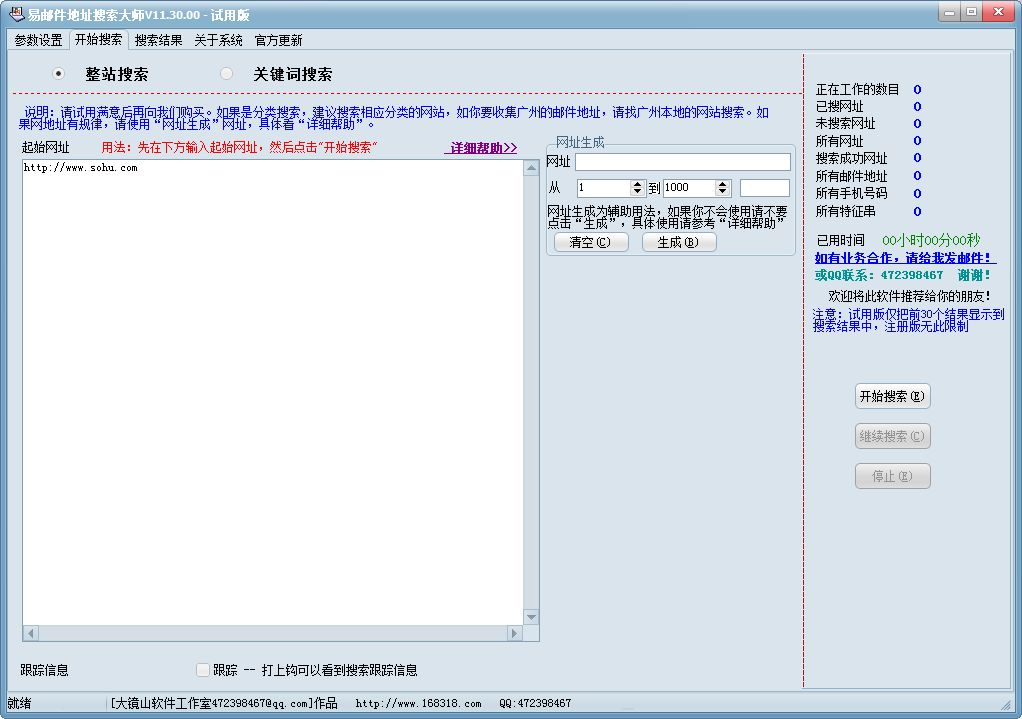Click the 欢迎将此软件推荐给你的朋友 text
Viewport: 1022px width, 719px height.
pos(909,296)
